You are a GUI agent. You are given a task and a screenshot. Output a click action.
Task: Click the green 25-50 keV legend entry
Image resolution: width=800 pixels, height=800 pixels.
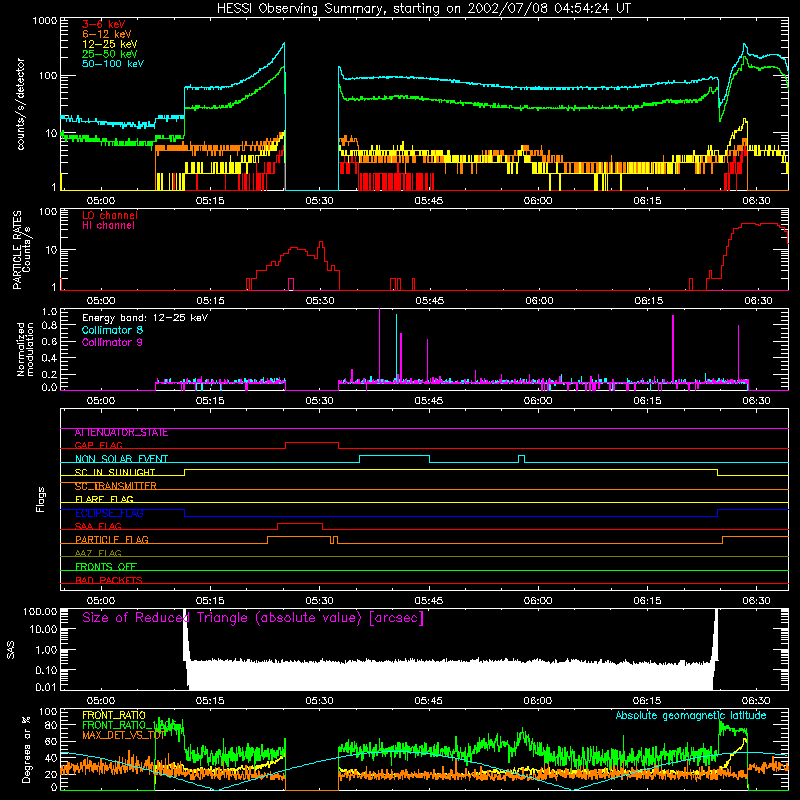click(110, 54)
